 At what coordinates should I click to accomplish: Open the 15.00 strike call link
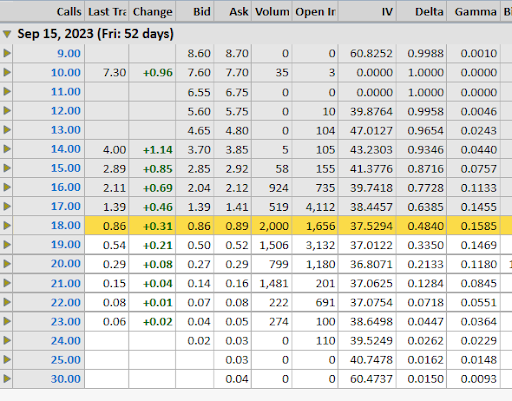click(x=66, y=168)
